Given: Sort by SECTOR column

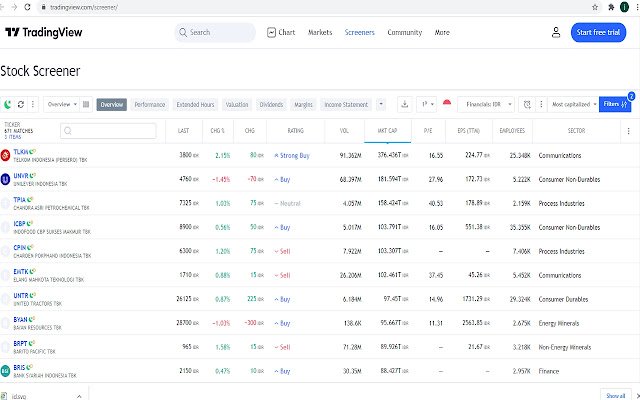Looking at the screenshot, I should click(576, 131).
